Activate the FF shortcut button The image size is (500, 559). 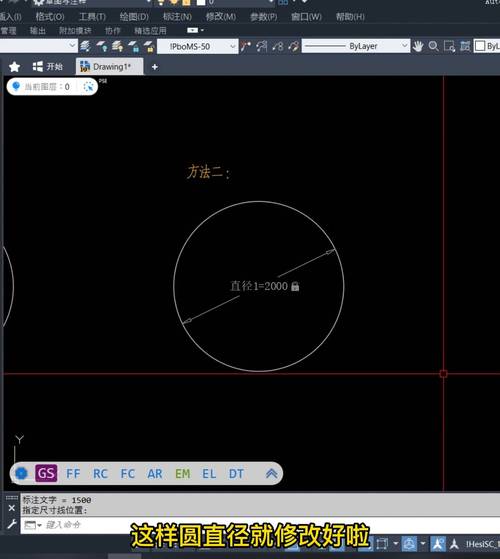click(x=73, y=474)
